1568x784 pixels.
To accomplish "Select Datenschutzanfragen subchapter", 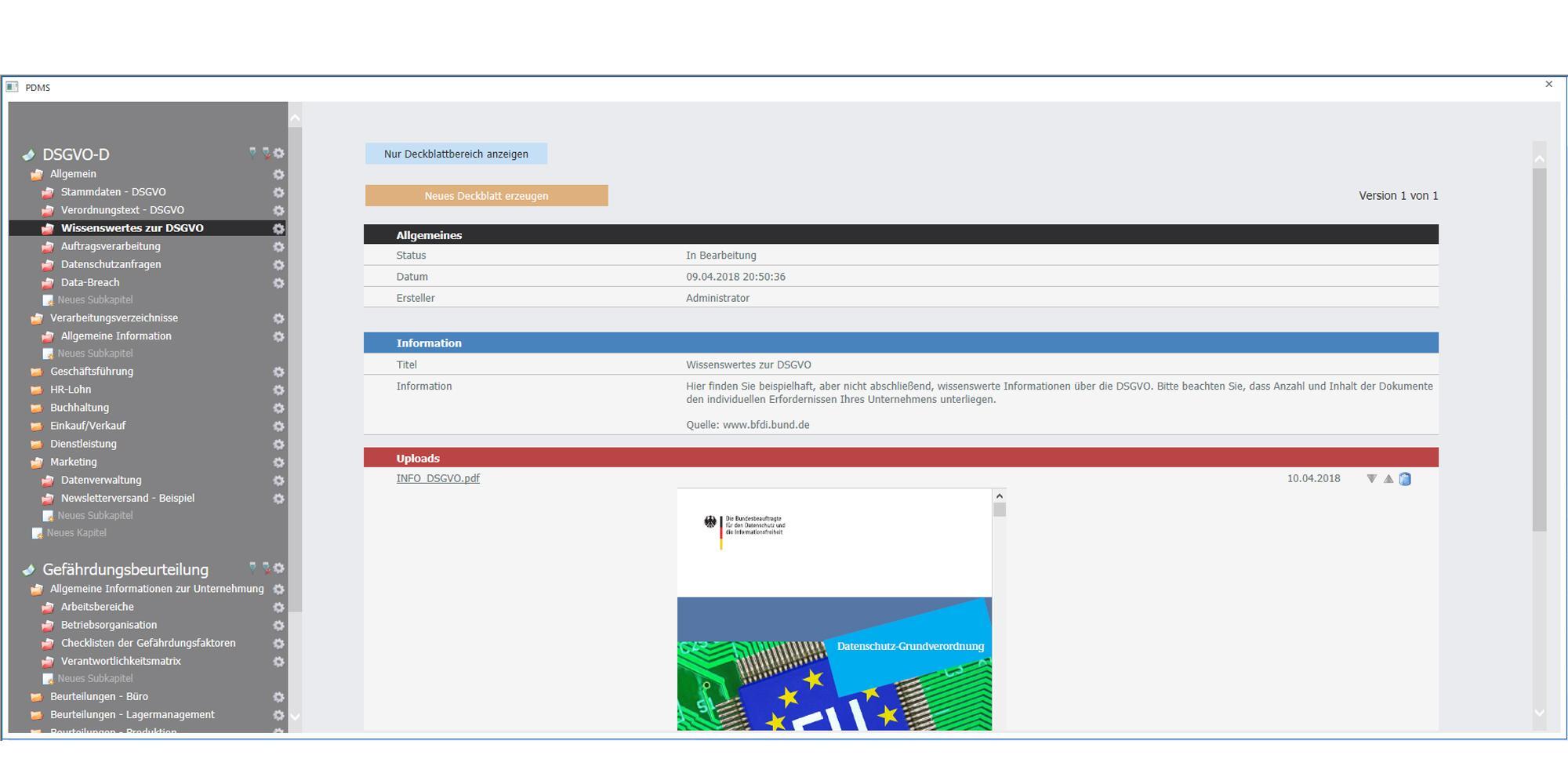I will pyautogui.click(x=111, y=264).
